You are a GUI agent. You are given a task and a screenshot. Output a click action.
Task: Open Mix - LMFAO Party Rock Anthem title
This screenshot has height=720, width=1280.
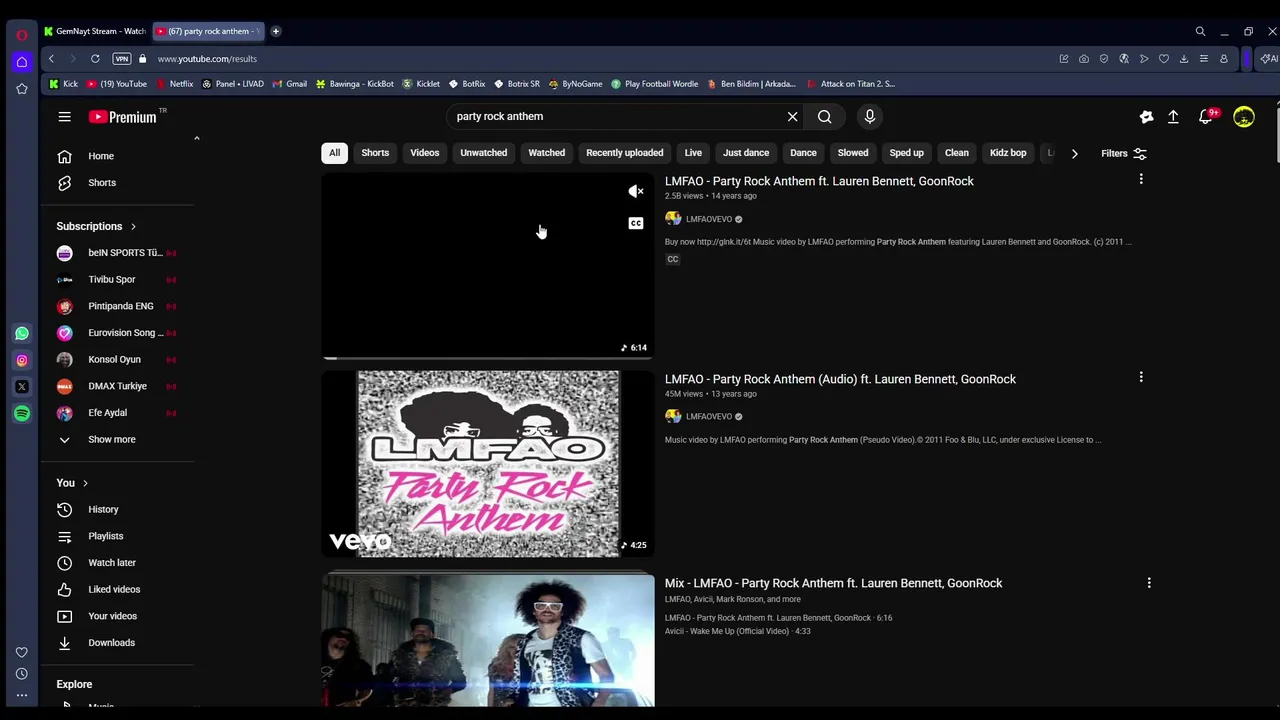pyautogui.click(x=833, y=583)
